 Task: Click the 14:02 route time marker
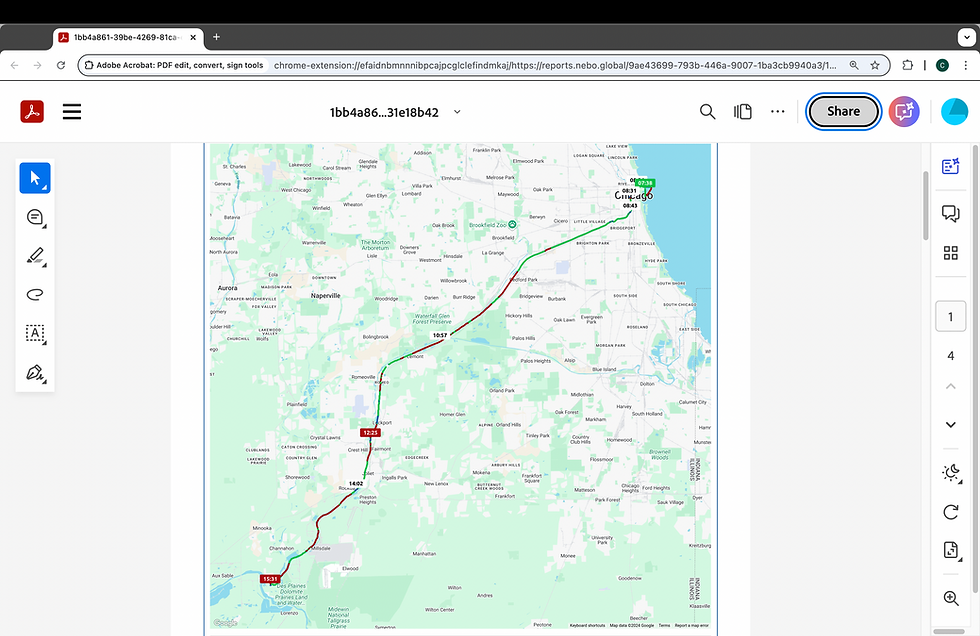[x=356, y=484]
